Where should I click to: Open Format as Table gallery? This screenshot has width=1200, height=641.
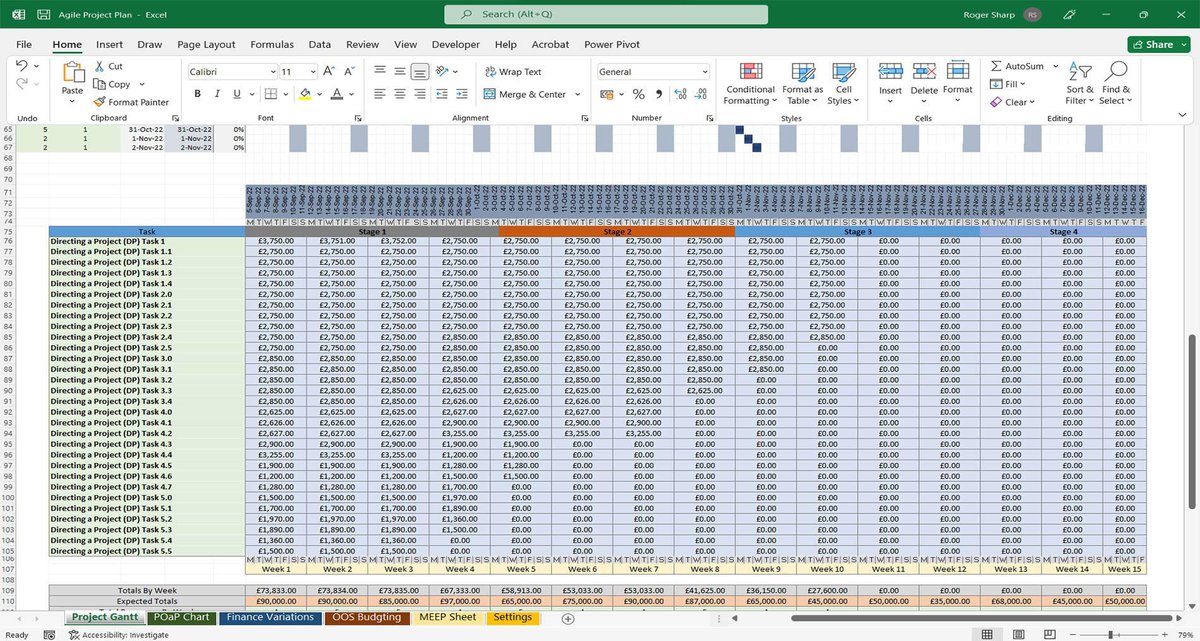(803, 84)
